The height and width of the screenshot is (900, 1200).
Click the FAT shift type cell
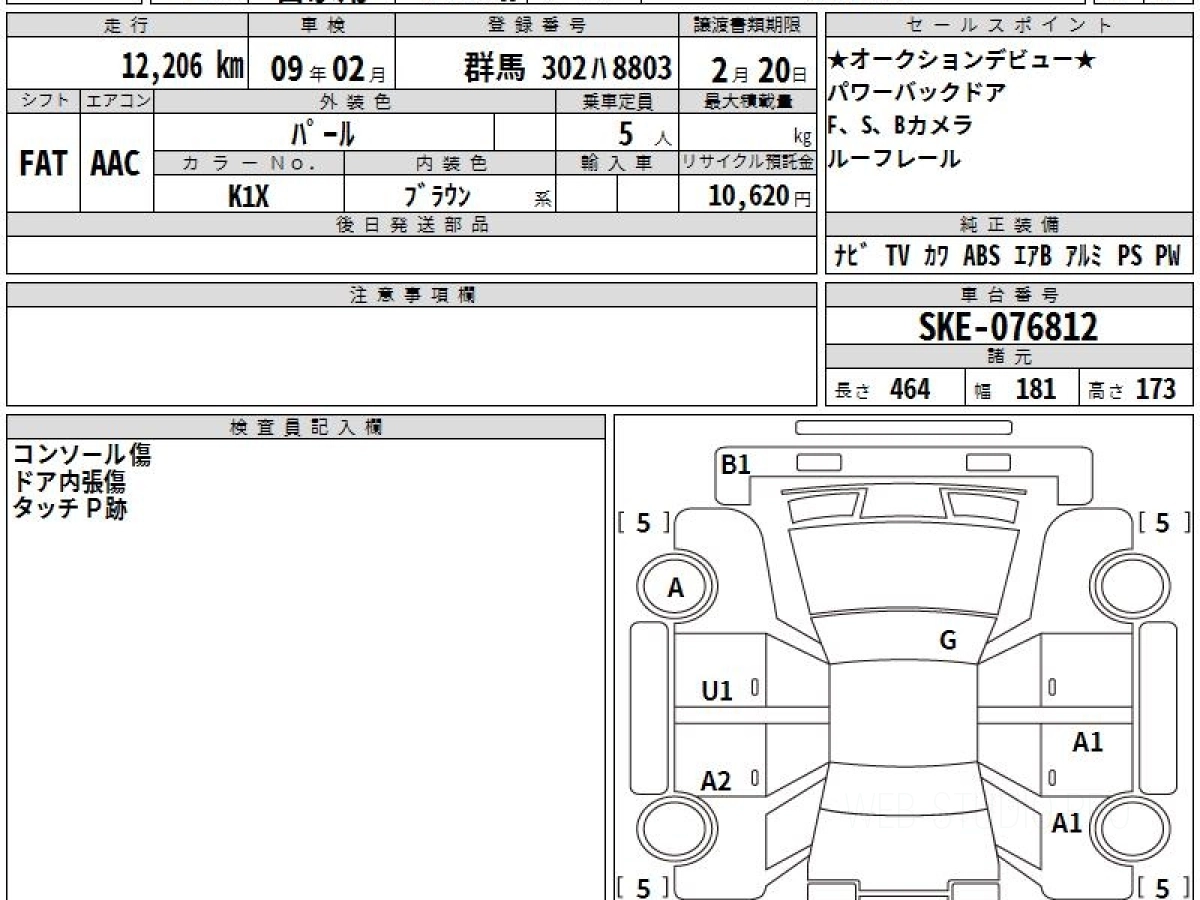(x=43, y=164)
